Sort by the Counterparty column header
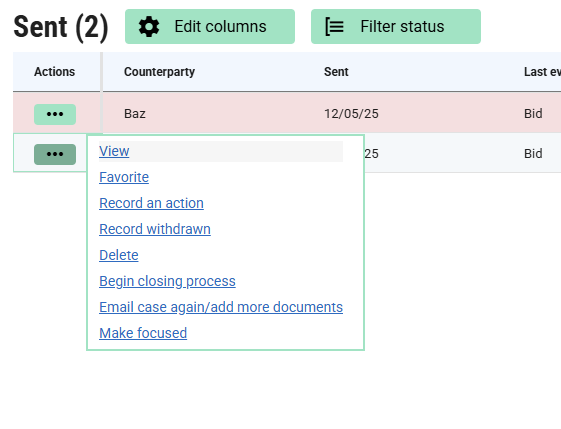The width and height of the screenshot is (561, 429). [159, 72]
